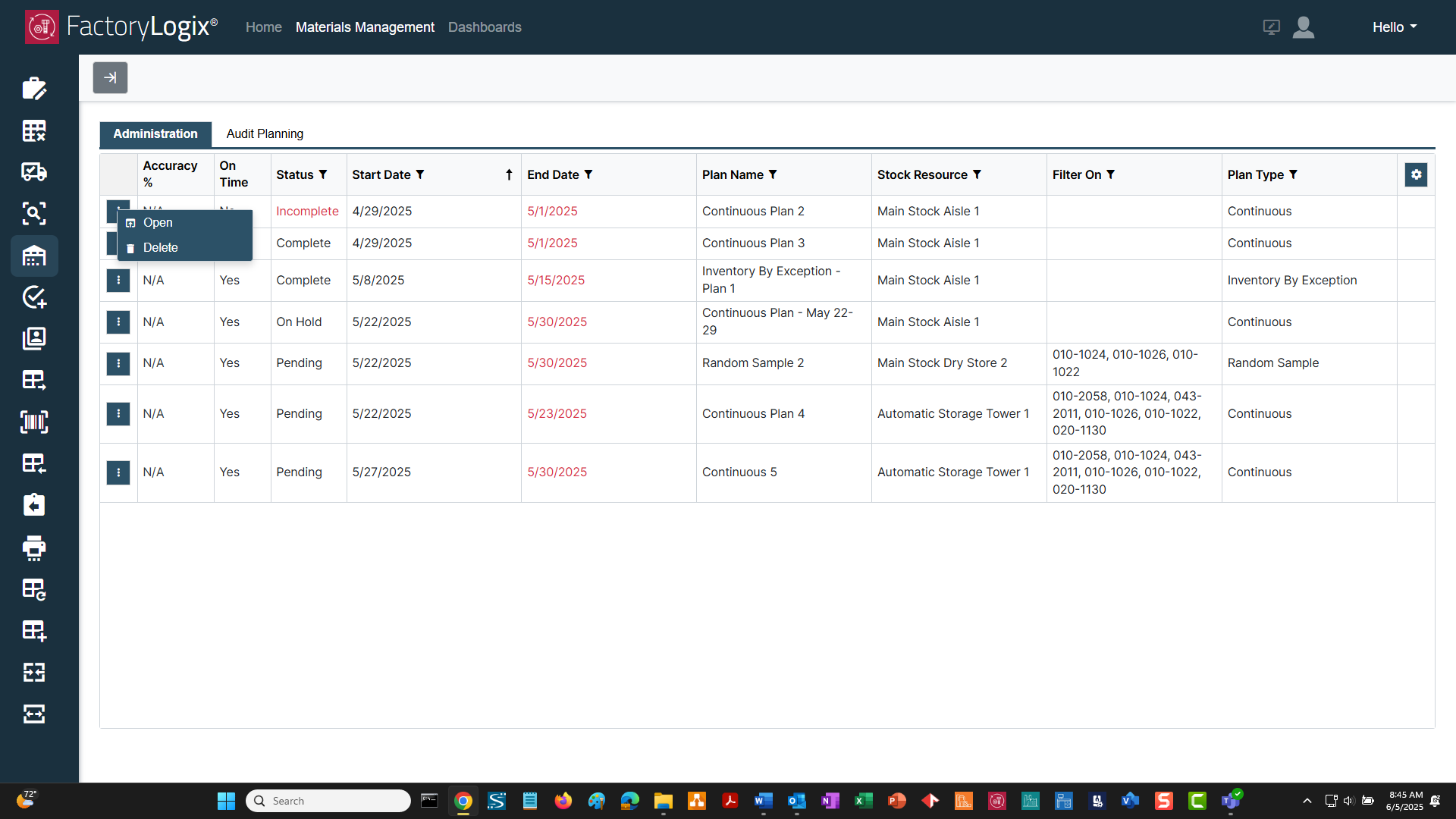Select Open in the context menu
1456x819 pixels.
158,223
